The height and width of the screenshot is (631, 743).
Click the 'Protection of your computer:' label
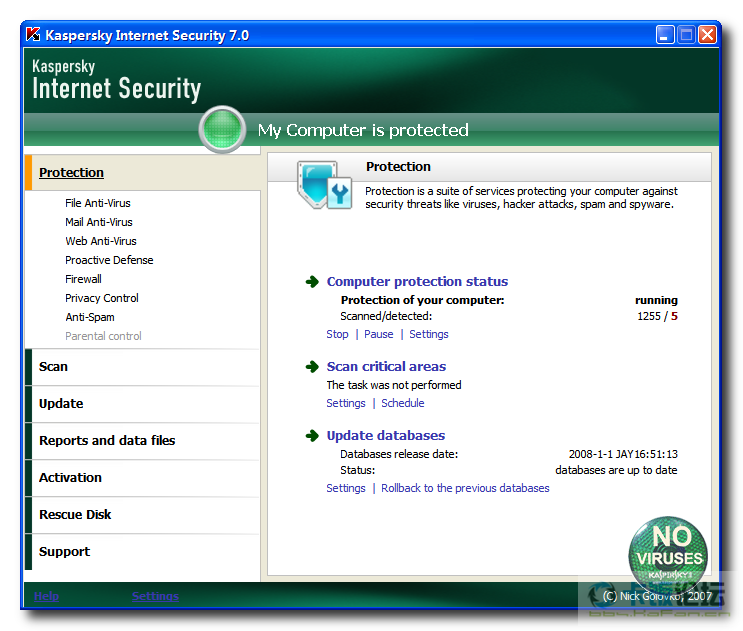click(422, 300)
